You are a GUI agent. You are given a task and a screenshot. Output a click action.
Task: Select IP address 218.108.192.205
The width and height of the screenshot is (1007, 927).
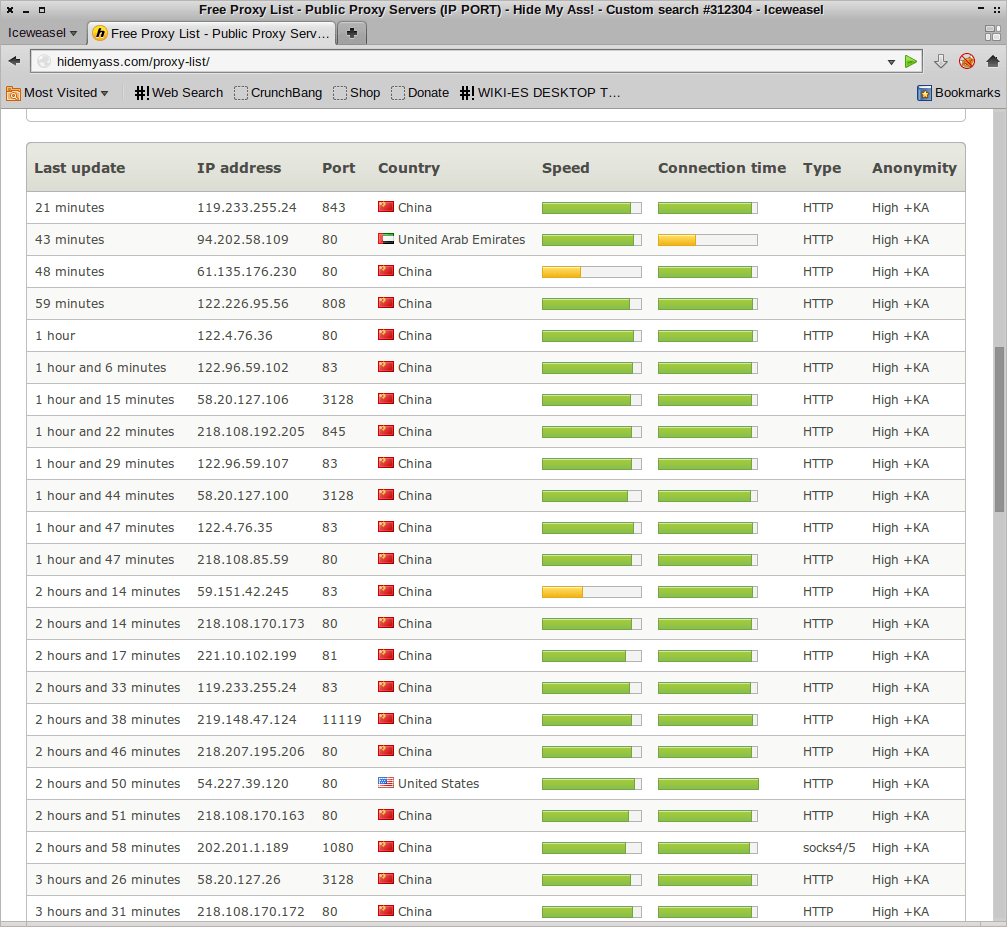(x=250, y=432)
